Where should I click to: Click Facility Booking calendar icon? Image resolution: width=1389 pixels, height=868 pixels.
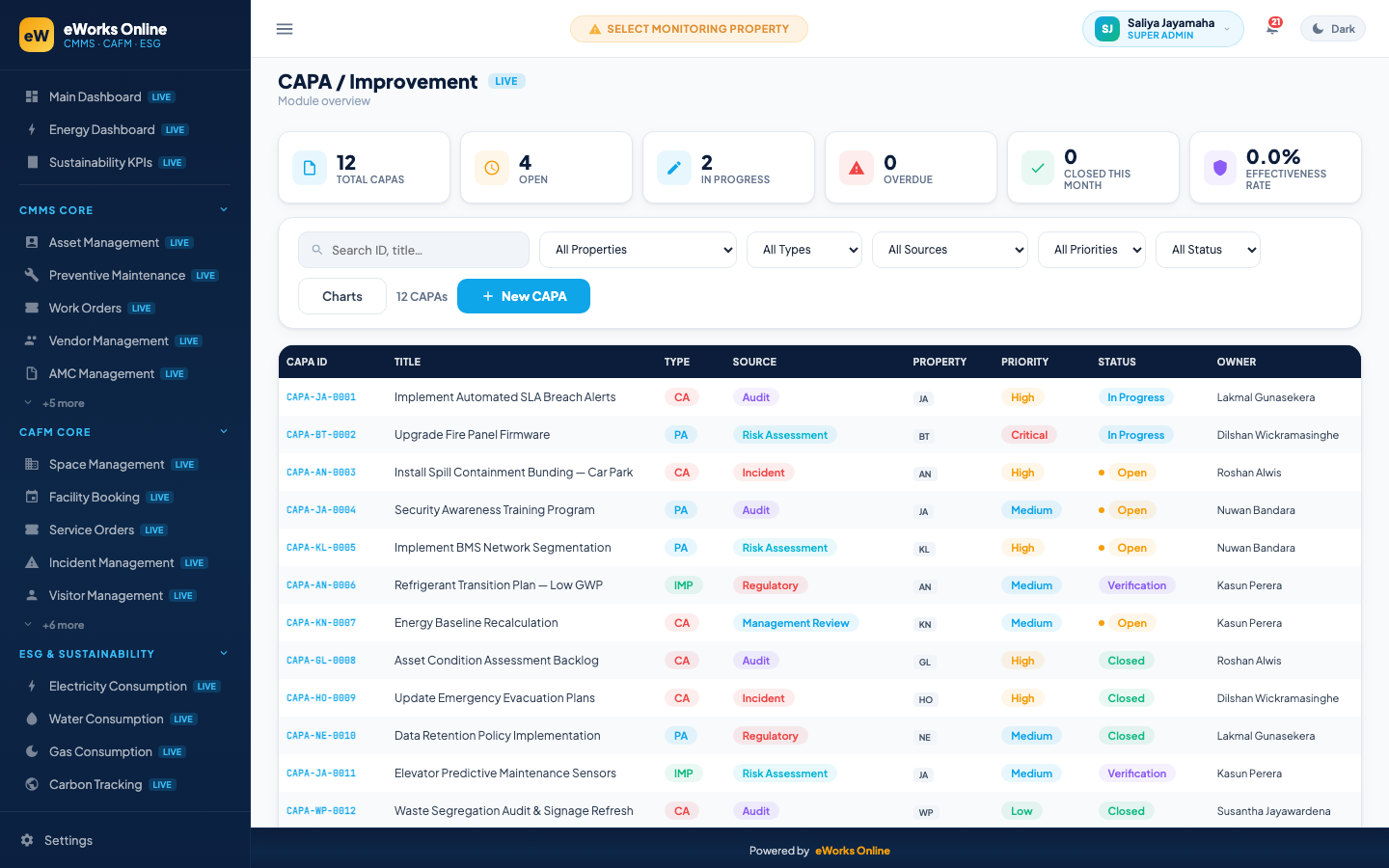32,497
